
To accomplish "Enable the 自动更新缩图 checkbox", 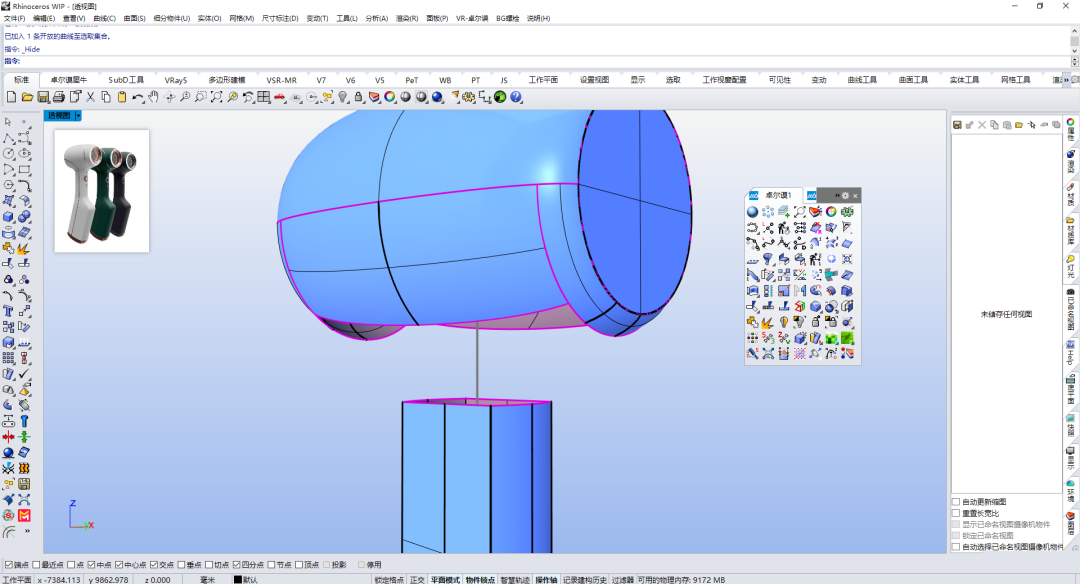I will pyautogui.click(x=956, y=502).
